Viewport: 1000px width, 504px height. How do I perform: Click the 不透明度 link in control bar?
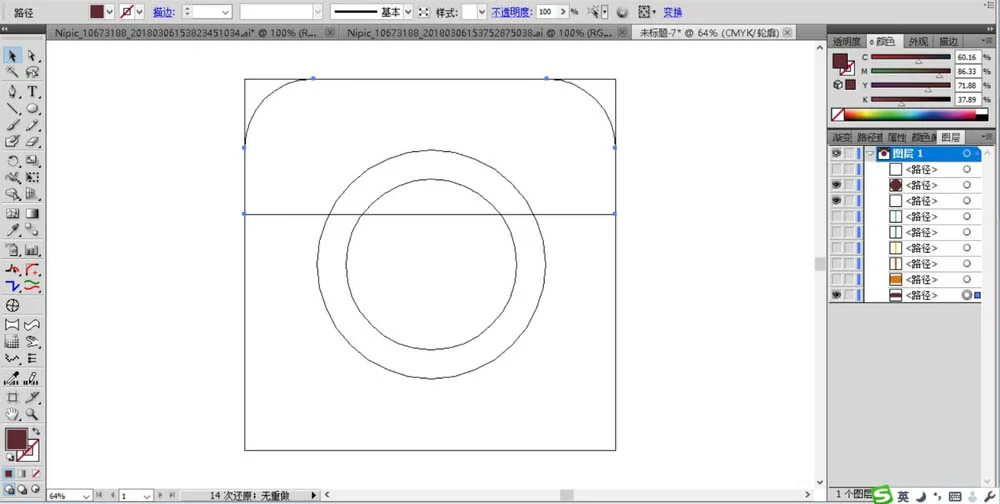click(512, 12)
